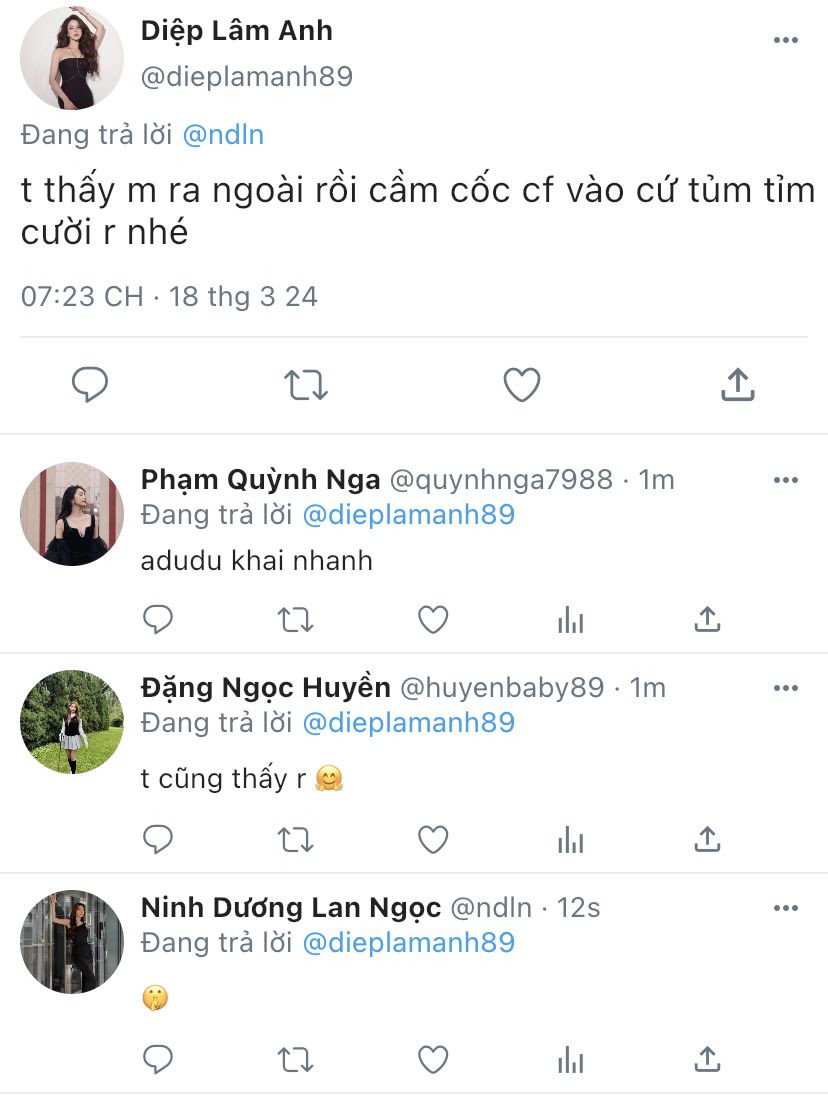Share Ninh Dương Lan Ngọc's emoji reply

click(707, 1058)
